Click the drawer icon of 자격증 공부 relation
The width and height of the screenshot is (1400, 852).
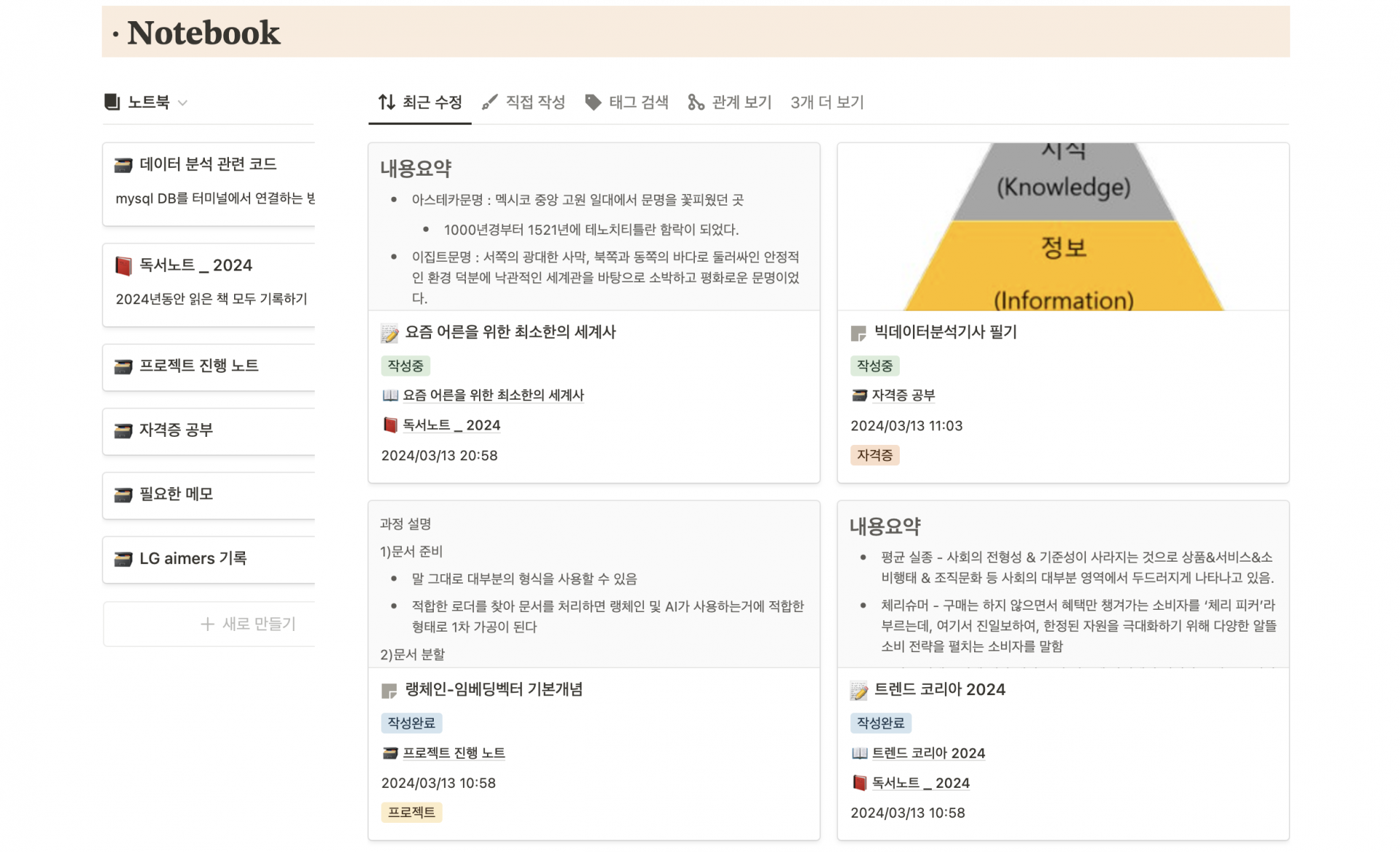pyautogui.click(x=860, y=395)
